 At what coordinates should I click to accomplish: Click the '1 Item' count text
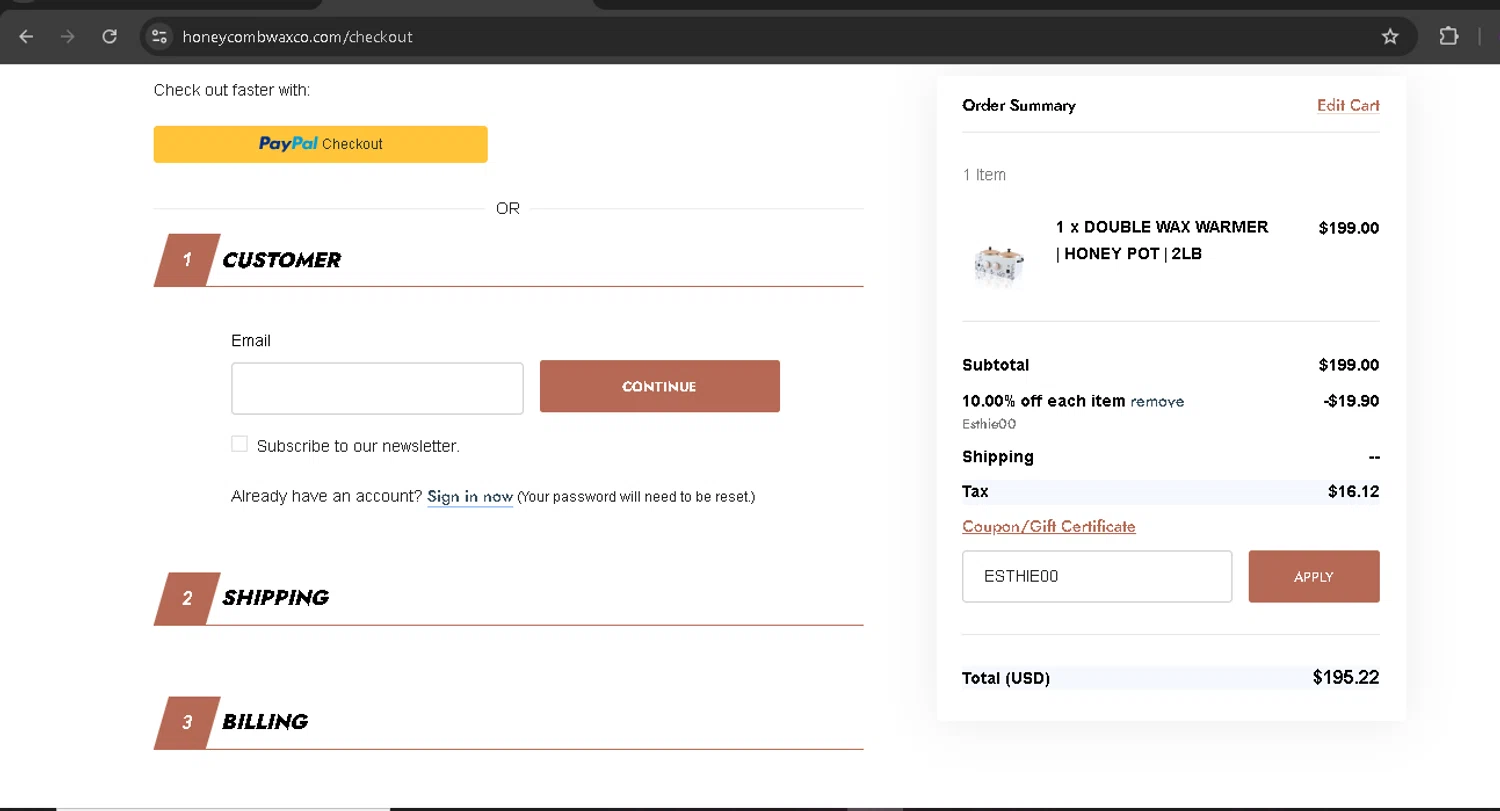pos(984,175)
